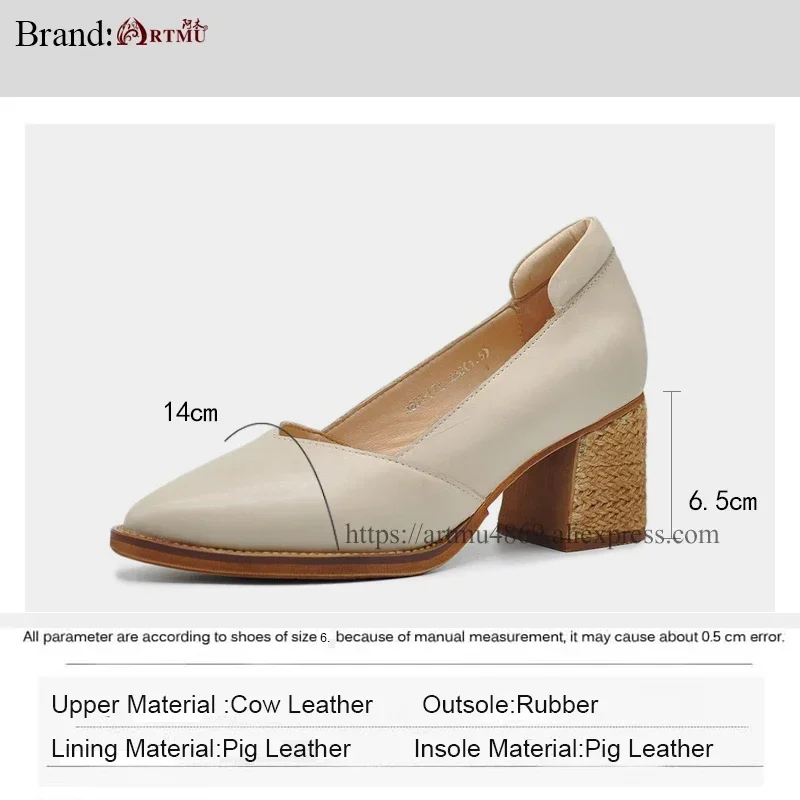Click the Brand: label text
Viewport: 800px width, 800px height.
coord(63,34)
